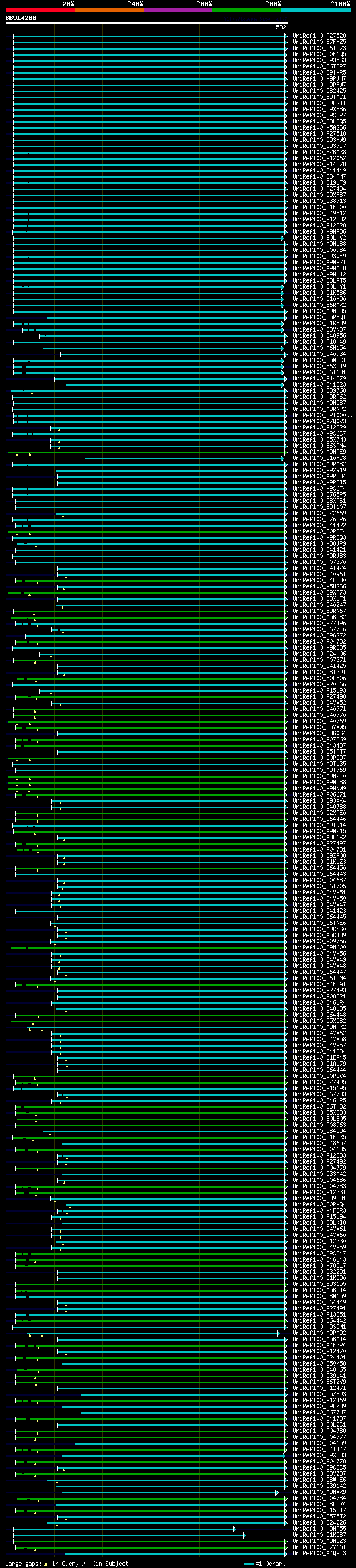Click the orange ~40% identity color segment
Image resolution: width=356 pixels, height=1568 pixels.
click(x=109, y=10)
